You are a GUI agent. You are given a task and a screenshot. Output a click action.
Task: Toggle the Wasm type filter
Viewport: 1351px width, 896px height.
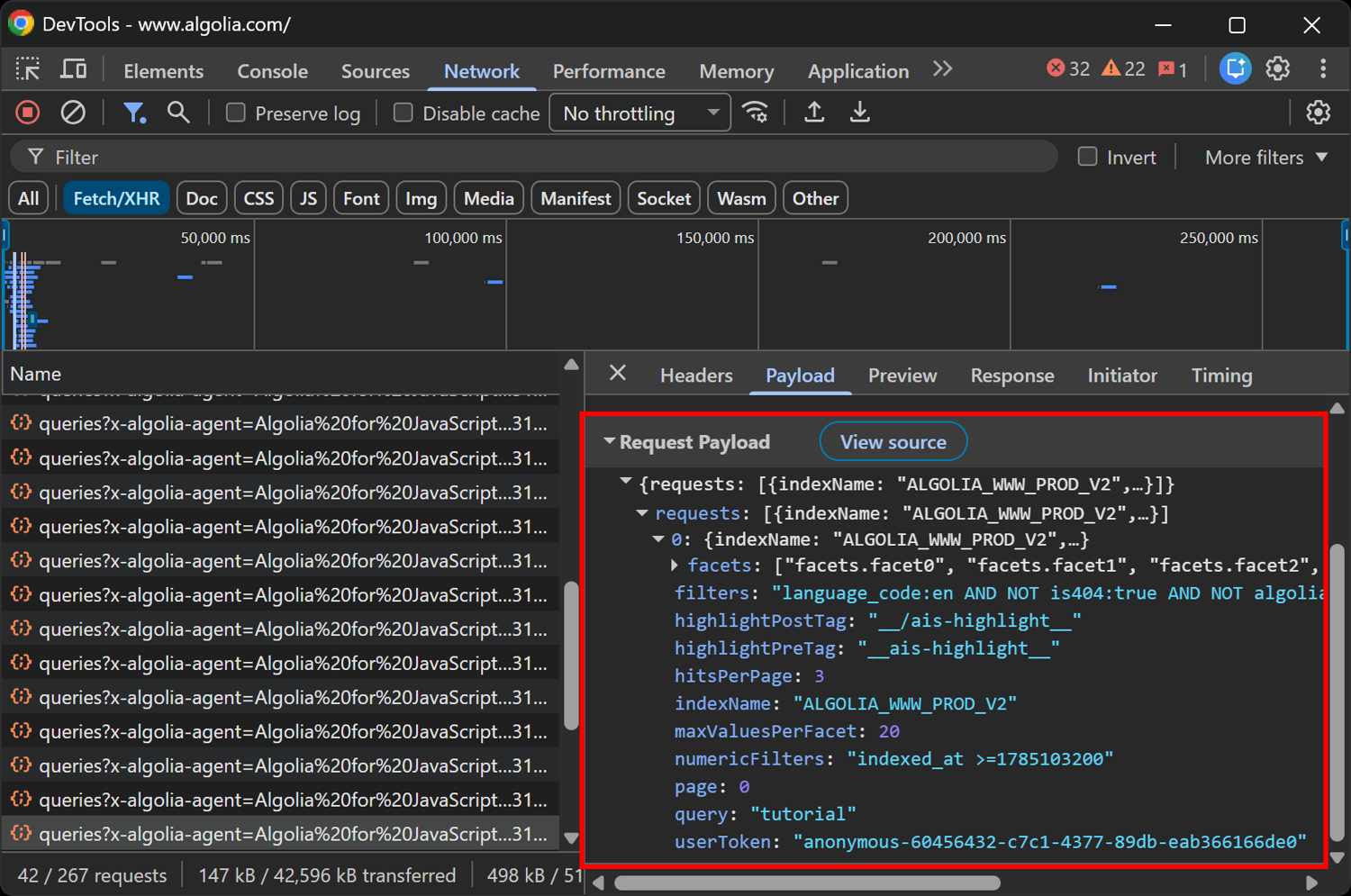click(741, 198)
